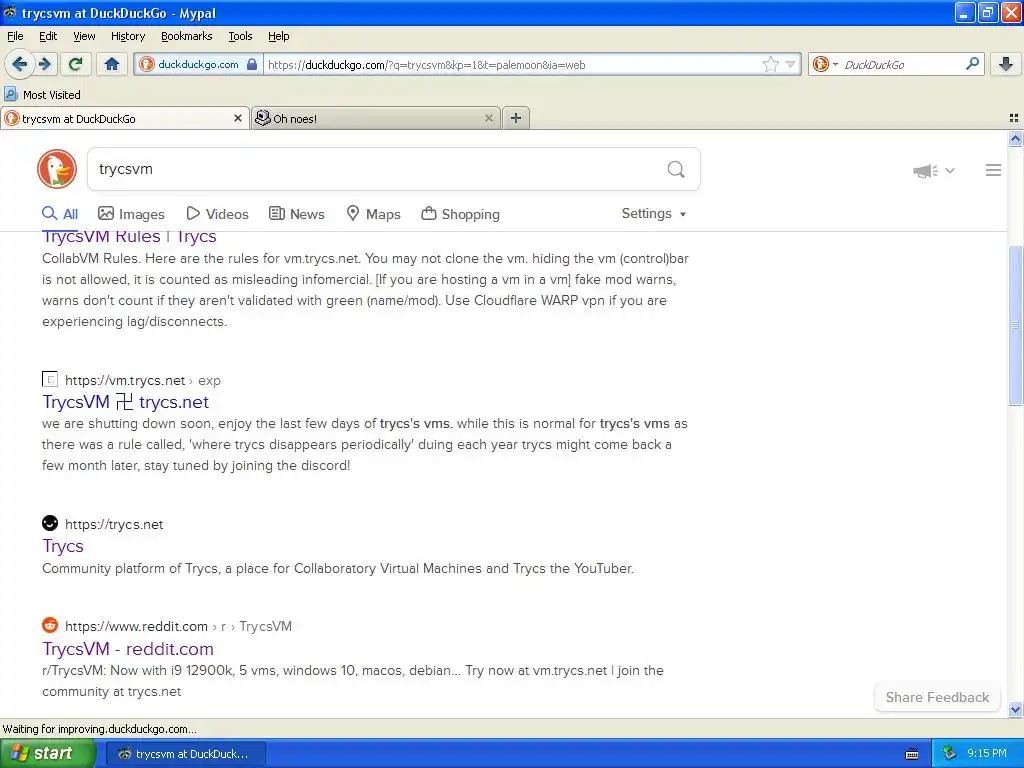Click the safely remove hardware tray icon
The height and width of the screenshot is (768, 1024).
[x=950, y=754]
